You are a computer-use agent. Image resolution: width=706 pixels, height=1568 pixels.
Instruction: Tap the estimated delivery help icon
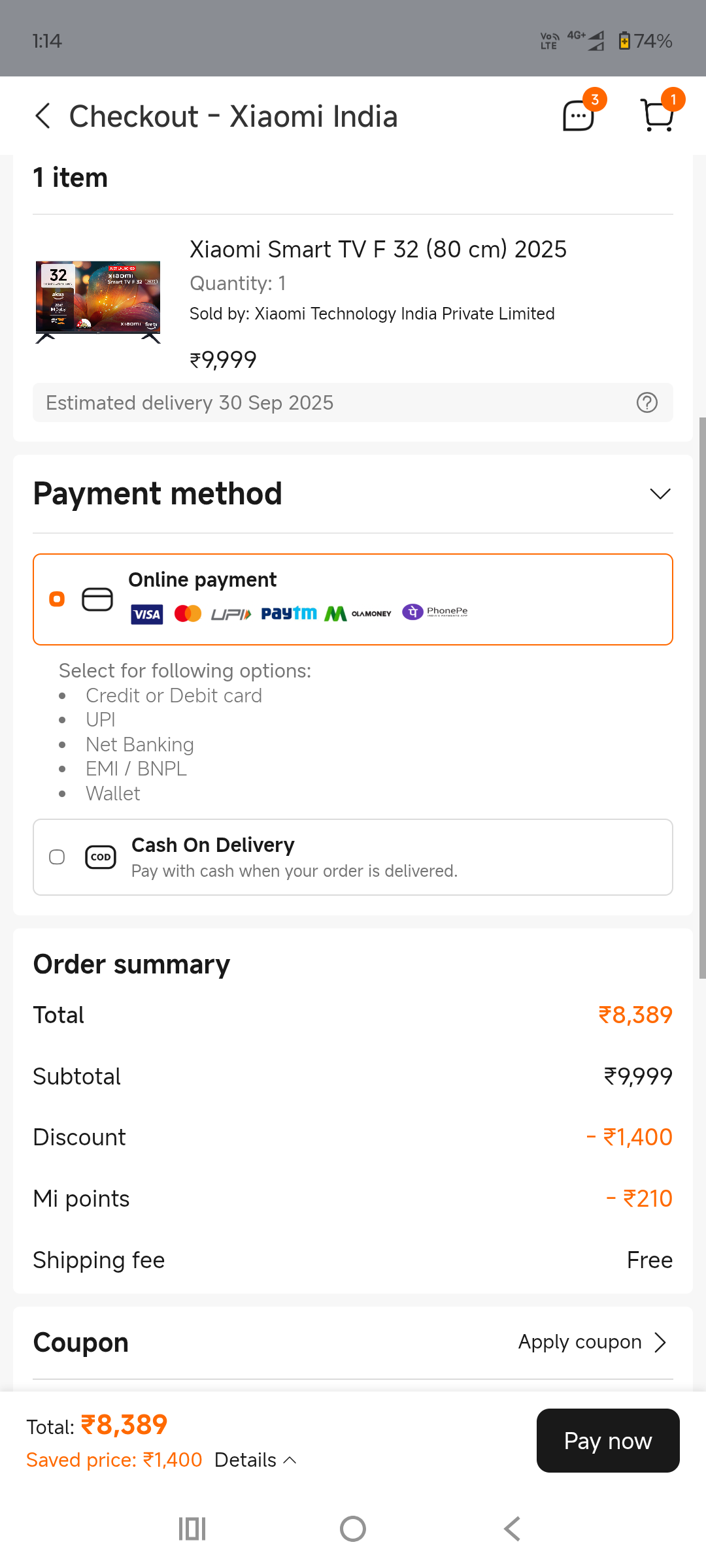pyautogui.click(x=647, y=402)
